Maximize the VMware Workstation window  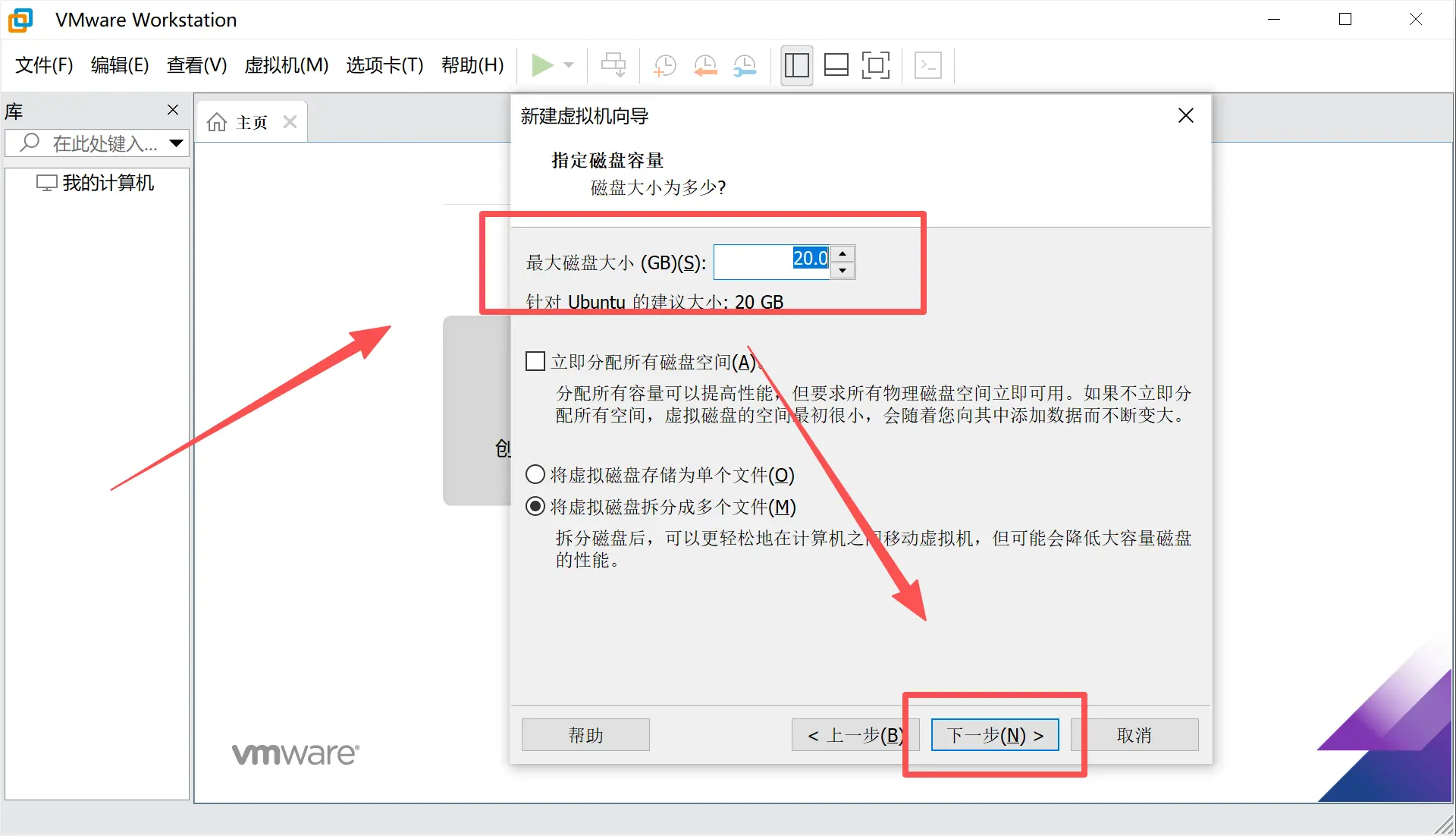click(x=1345, y=20)
